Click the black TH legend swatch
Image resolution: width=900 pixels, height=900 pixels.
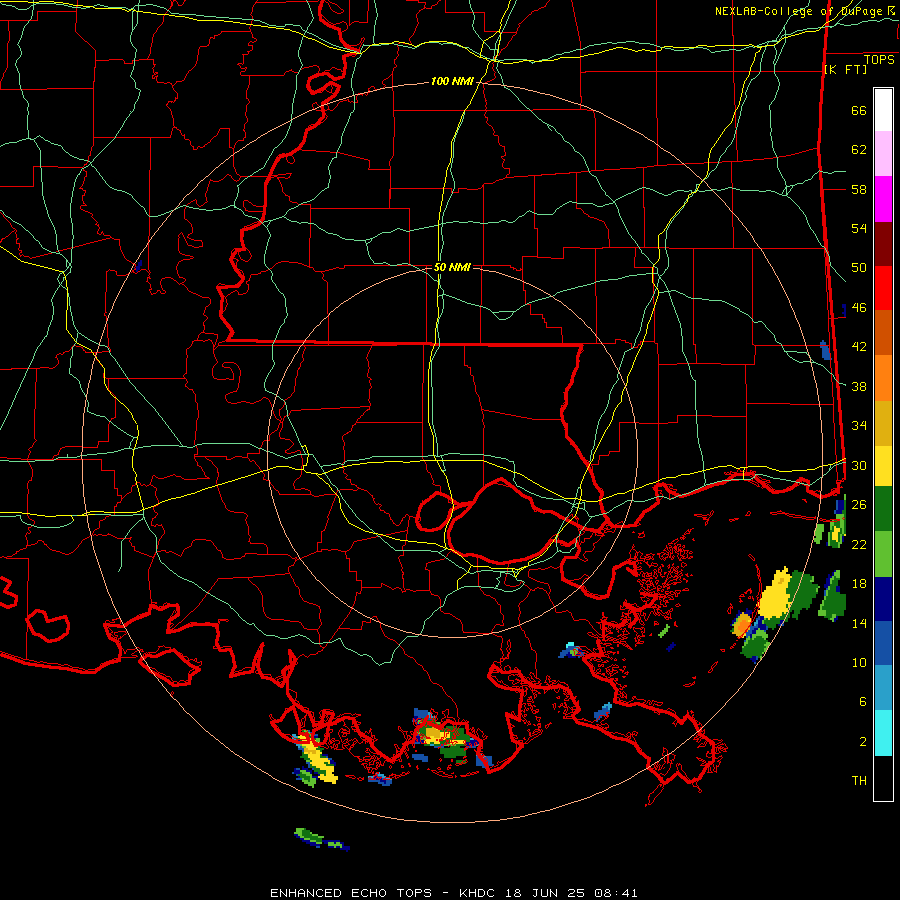click(883, 778)
